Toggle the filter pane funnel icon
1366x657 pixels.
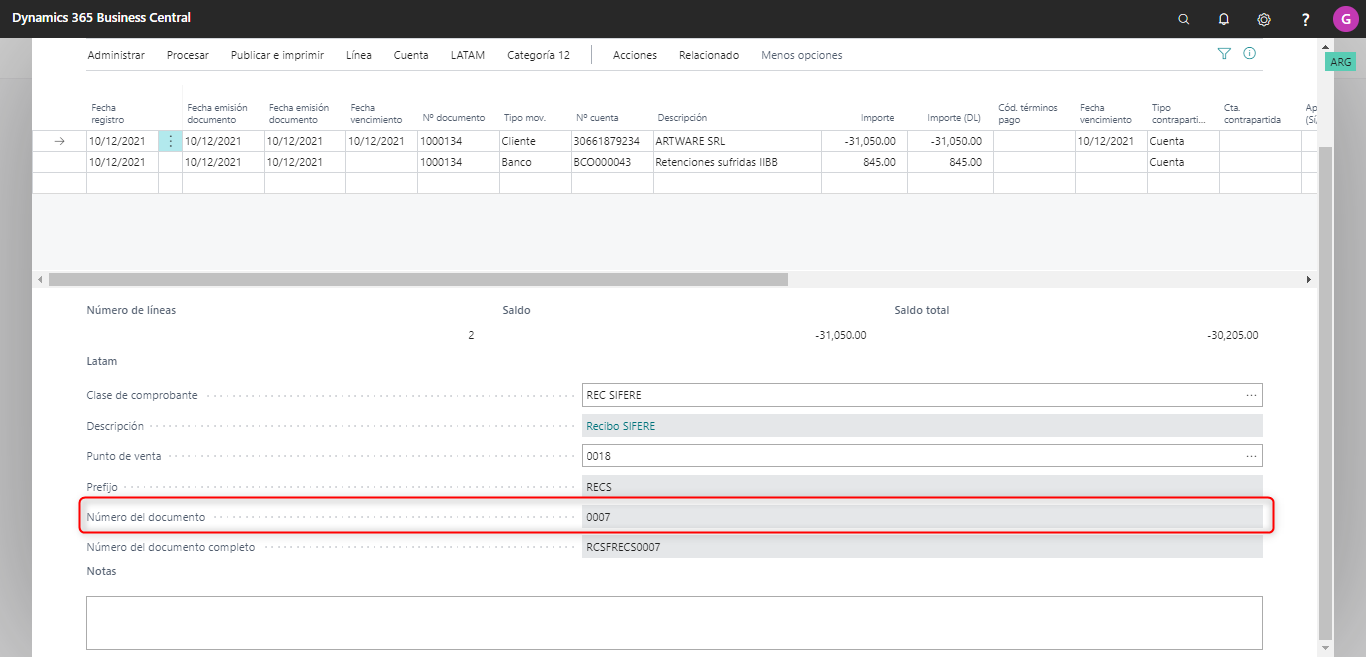pos(1224,54)
